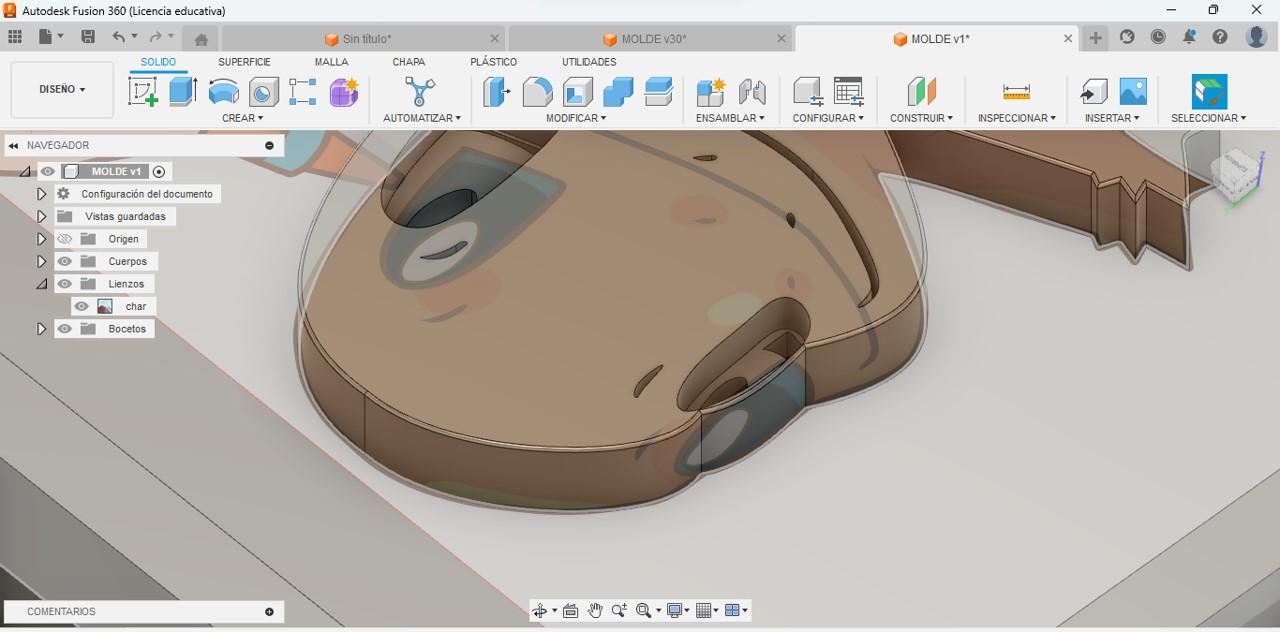1280x632 pixels.
Task: Switch to the UTILIDADES tab
Action: click(589, 62)
